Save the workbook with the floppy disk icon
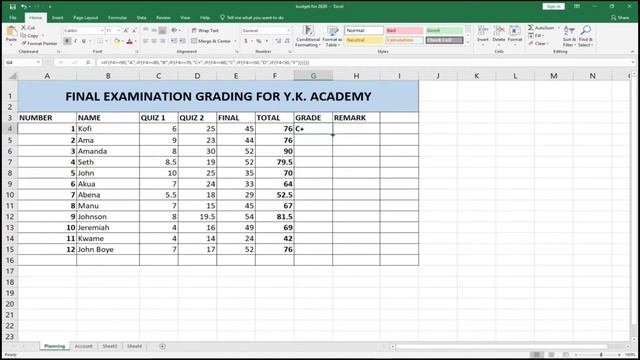 pos(13,7)
